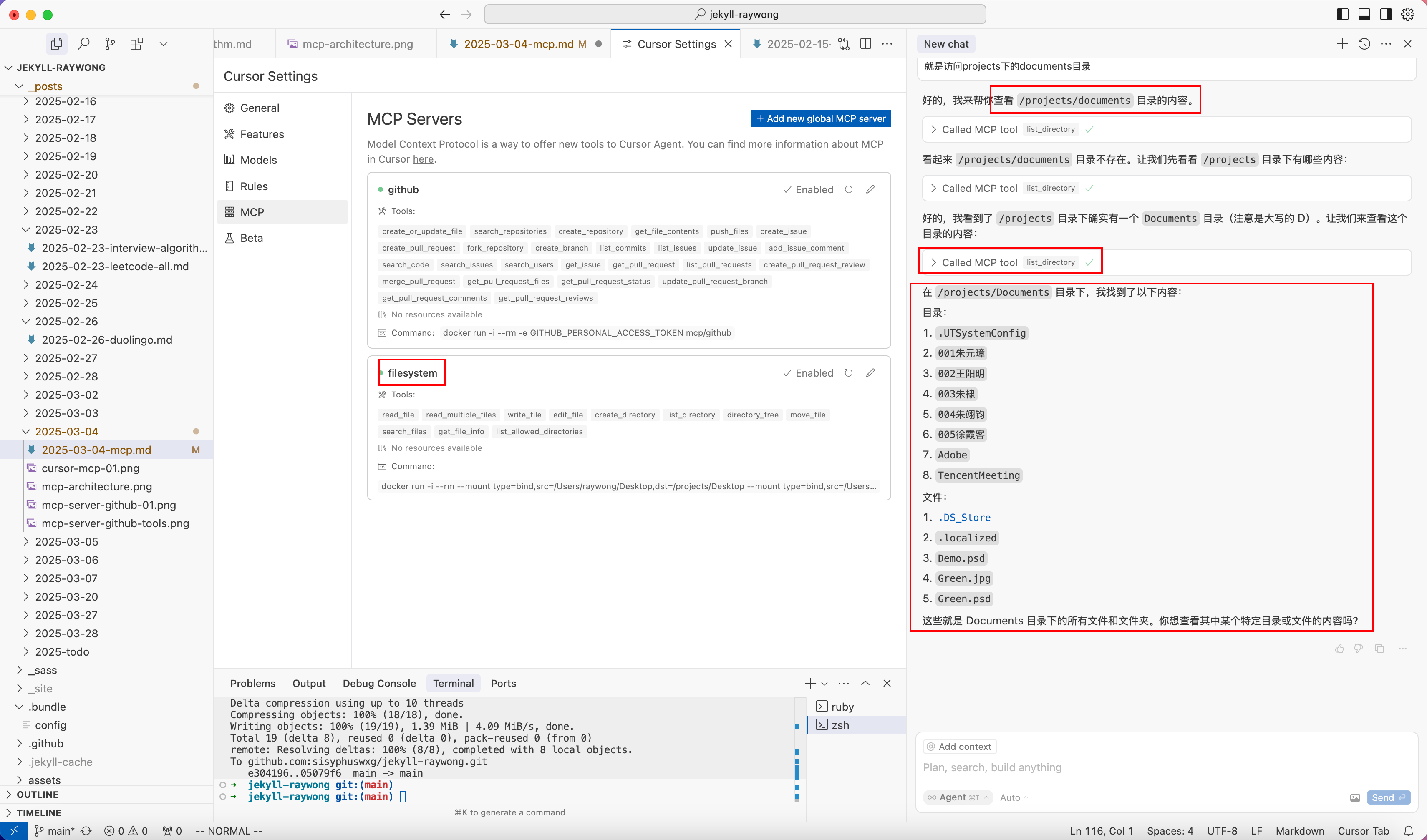Navigate back with the left arrow
Image resolution: width=1427 pixels, height=840 pixels.
tap(444, 15)
